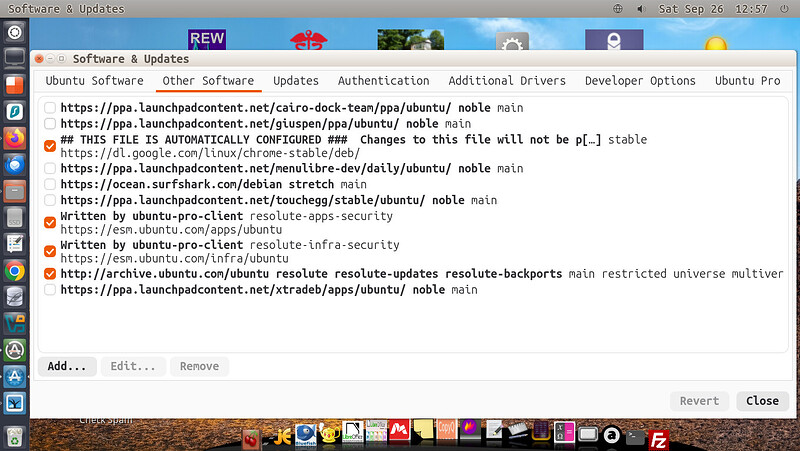The height and width of the screenshot is (451, 800).
Task: Enable the xtradeb apps PPA checkbox
Action: point(49,289)
